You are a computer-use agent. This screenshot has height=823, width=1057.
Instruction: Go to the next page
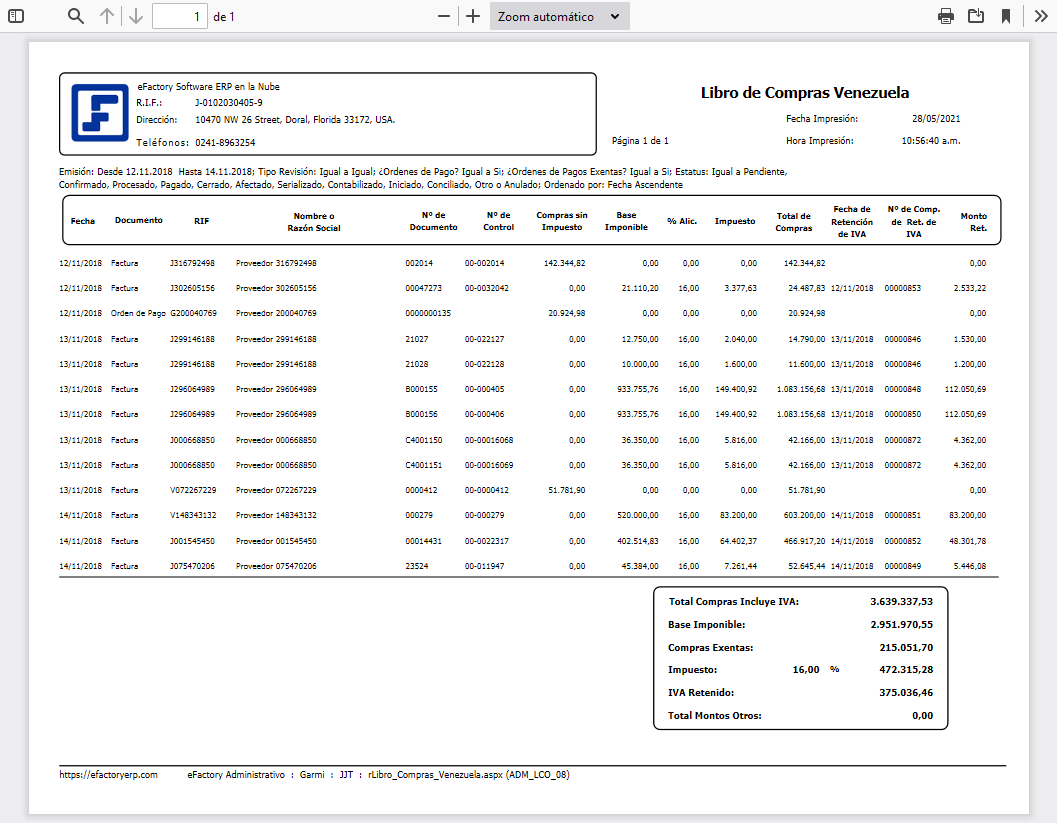(136, 16)
